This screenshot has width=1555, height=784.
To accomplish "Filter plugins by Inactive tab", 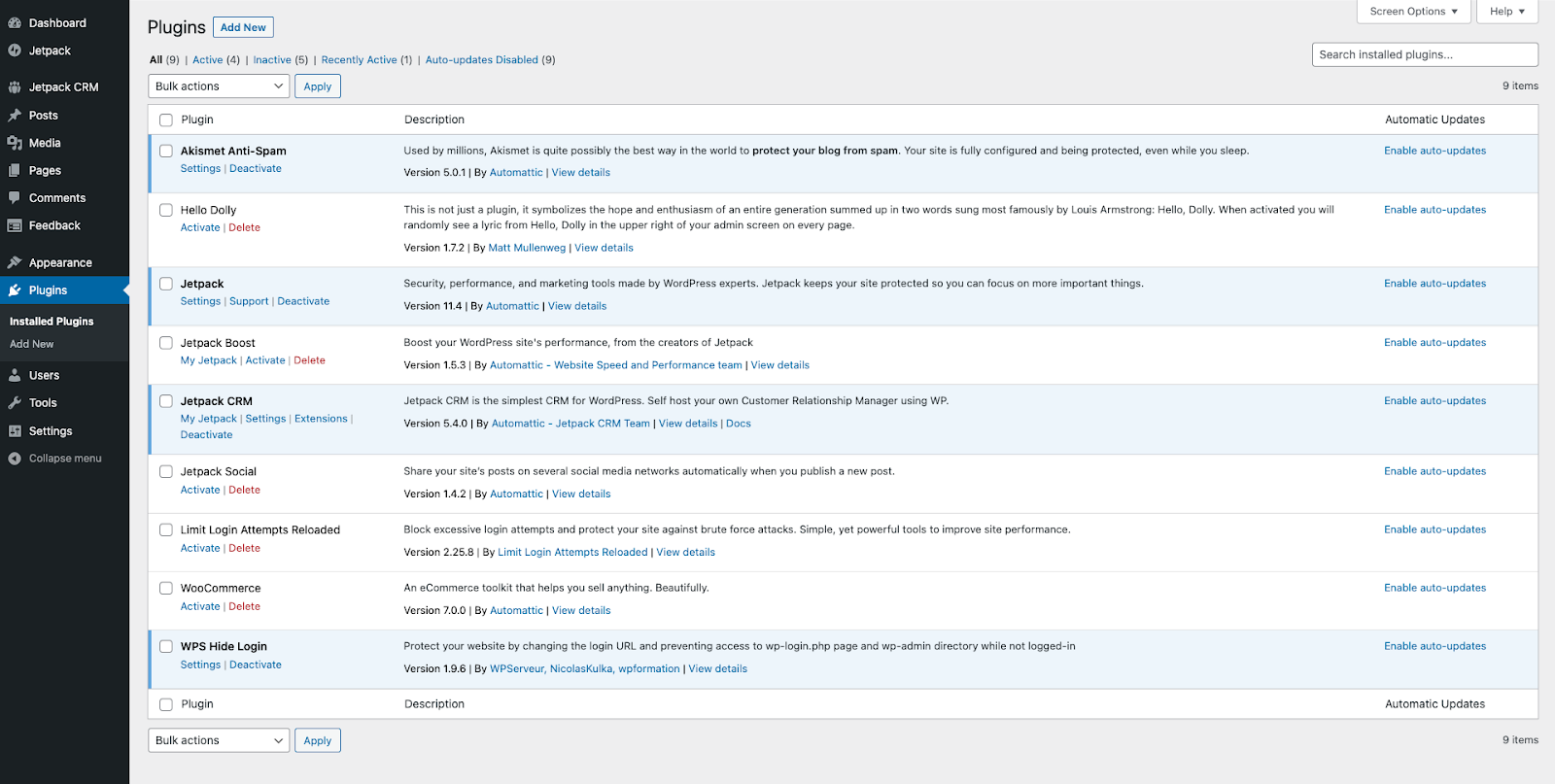I will pyautogui.click(x=272, y=60).
